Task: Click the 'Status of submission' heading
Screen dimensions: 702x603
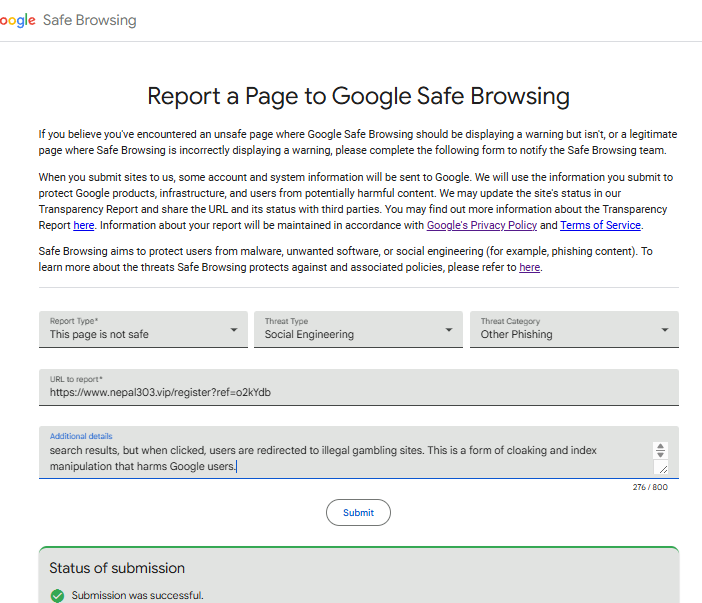Action: point(117,568)
